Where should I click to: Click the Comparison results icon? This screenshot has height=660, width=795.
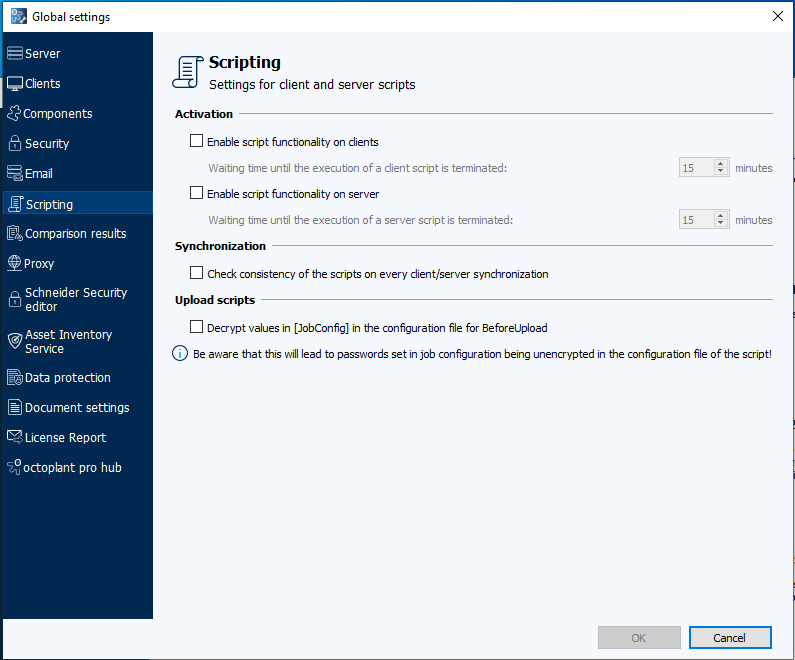click(x=15, y=233)
